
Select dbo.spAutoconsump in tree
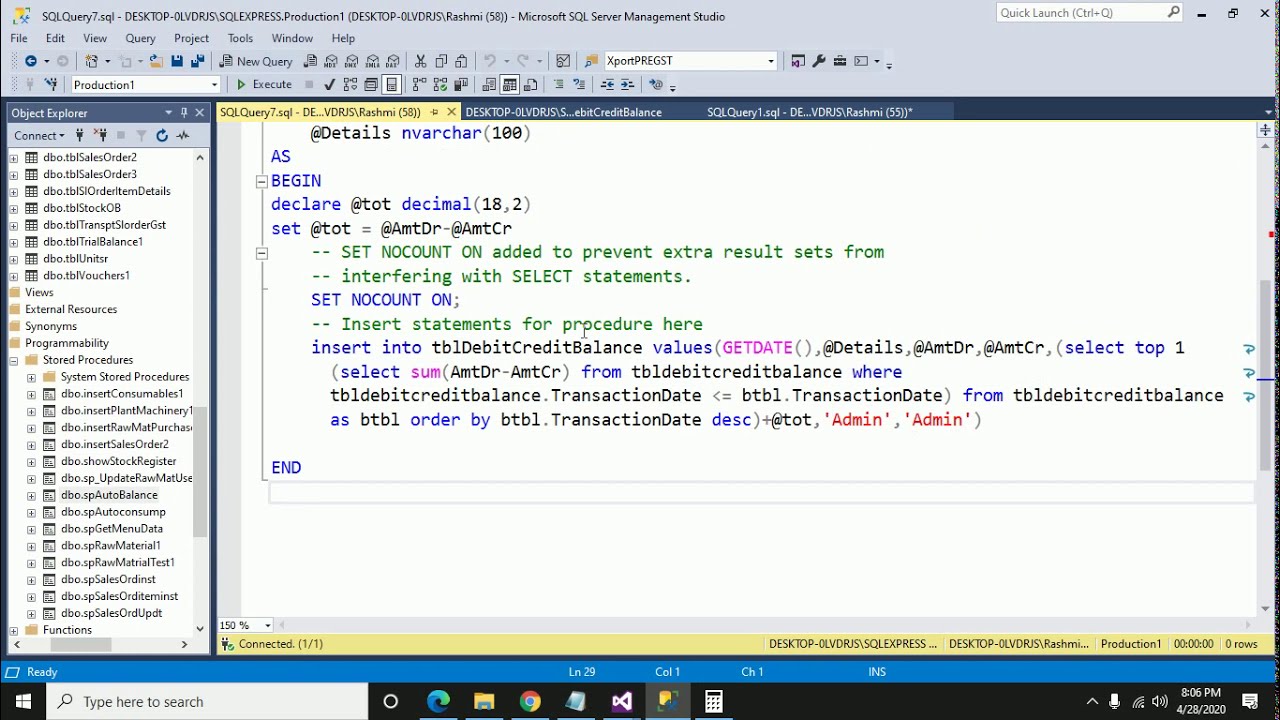coord(113,512)
